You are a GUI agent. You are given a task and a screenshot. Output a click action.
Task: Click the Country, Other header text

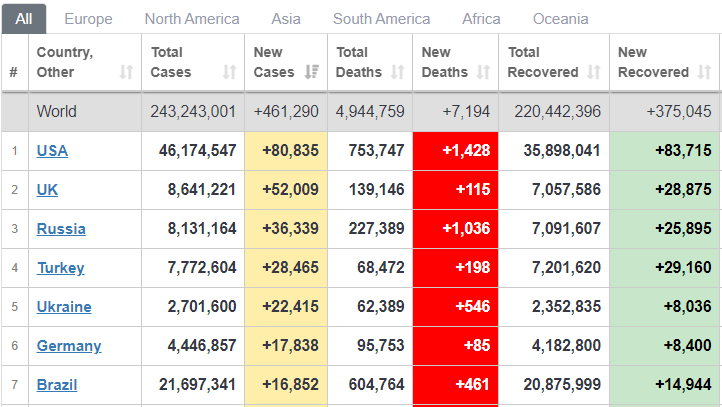click(x=64, y=62)
